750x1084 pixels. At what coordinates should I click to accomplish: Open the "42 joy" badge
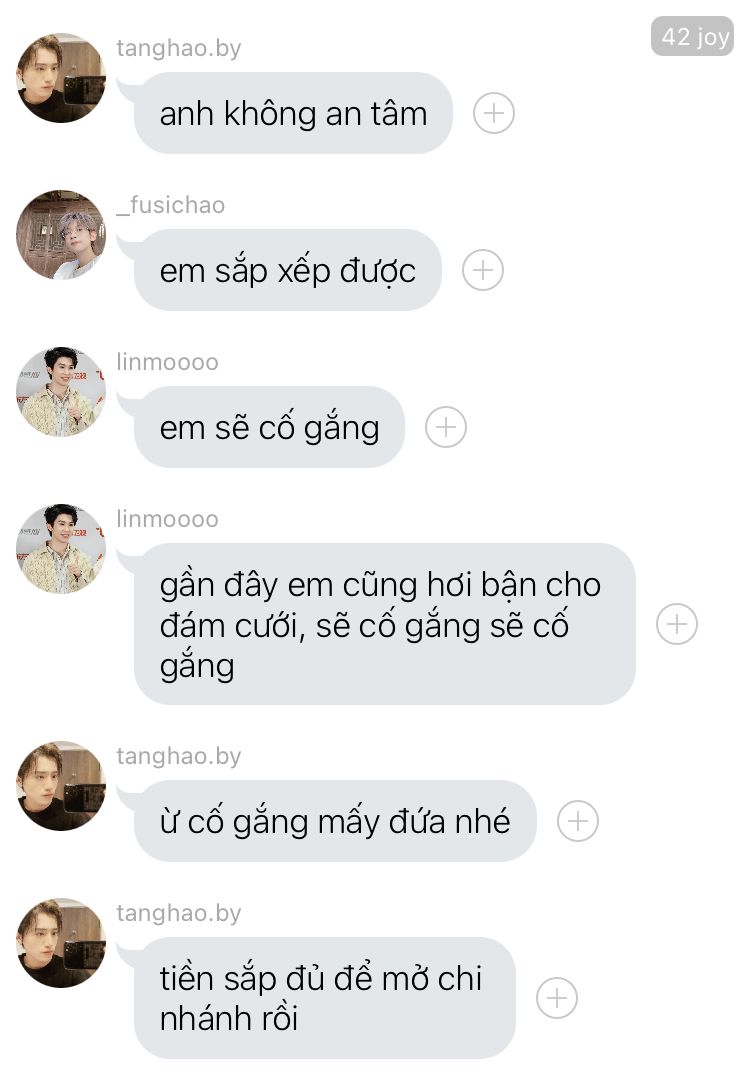coord(692,36)
